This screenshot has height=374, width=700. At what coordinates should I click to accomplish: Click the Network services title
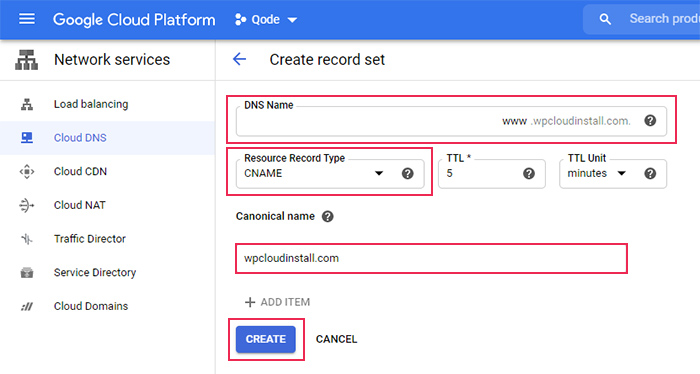click(112, 59)
